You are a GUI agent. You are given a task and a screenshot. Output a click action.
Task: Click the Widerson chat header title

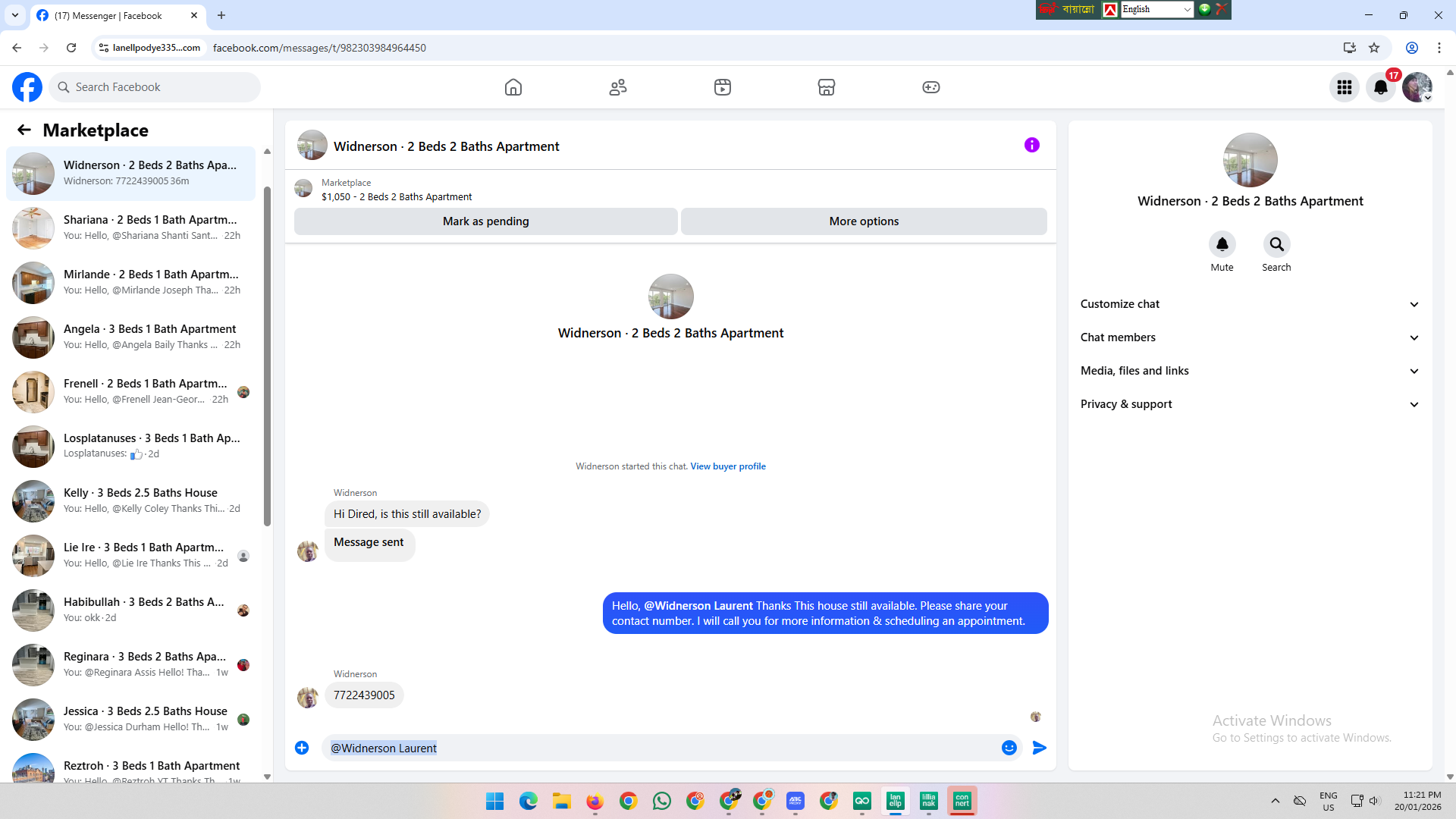click(x=447, y=146)
